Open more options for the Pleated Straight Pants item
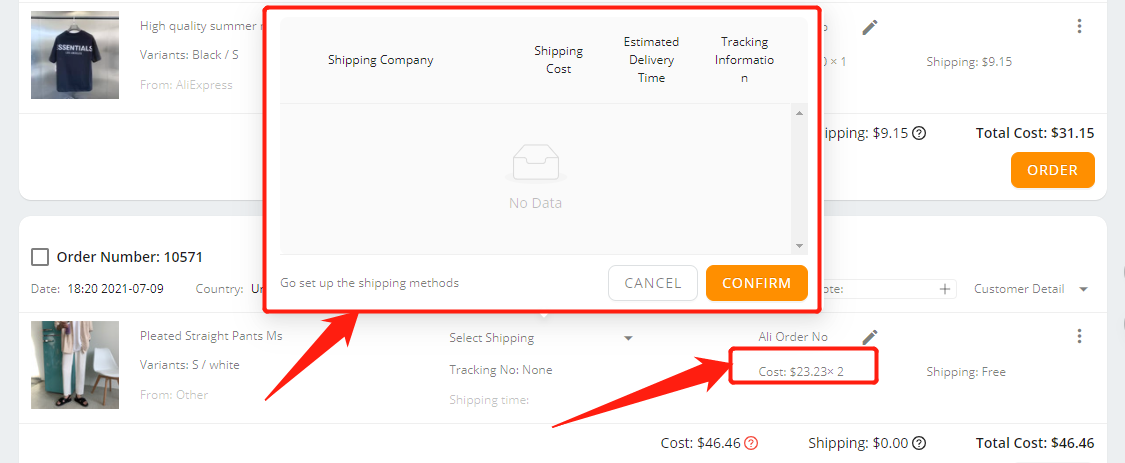 point(1079,336)
